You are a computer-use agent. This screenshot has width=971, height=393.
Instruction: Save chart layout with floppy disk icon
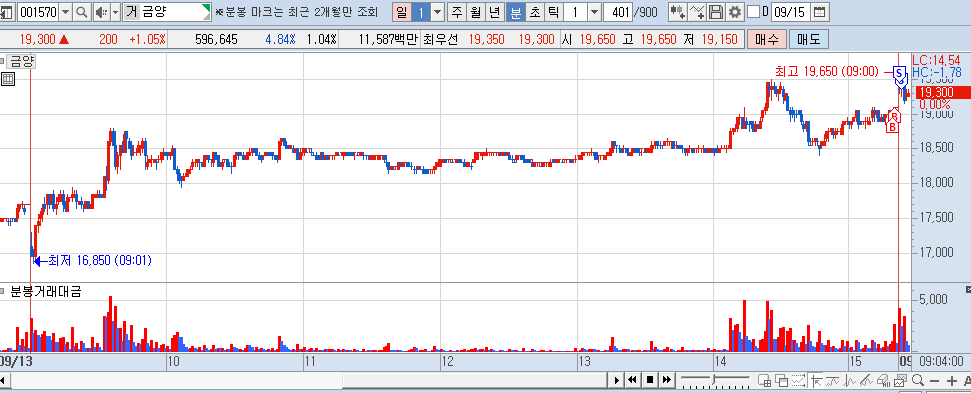click(716, 11)
